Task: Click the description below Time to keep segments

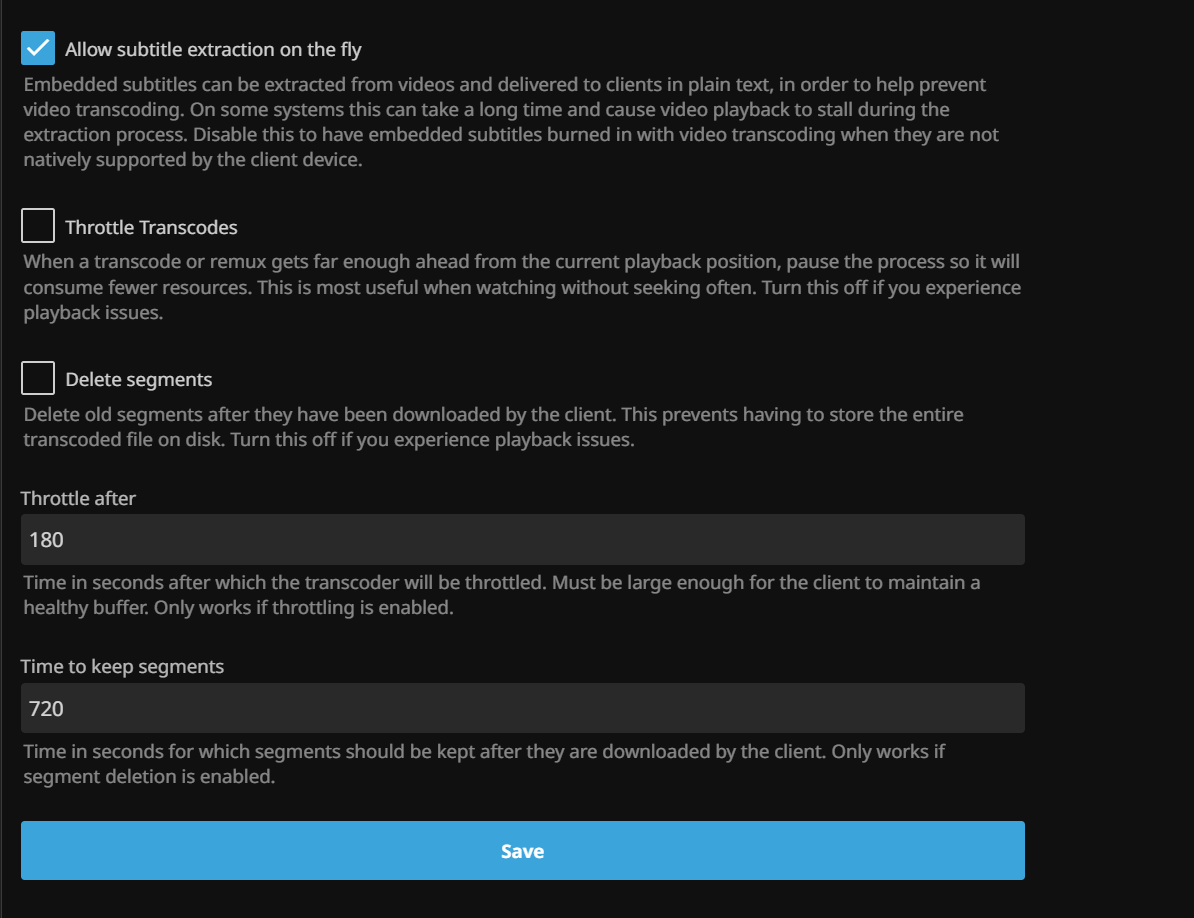Action: click(484, 763)
